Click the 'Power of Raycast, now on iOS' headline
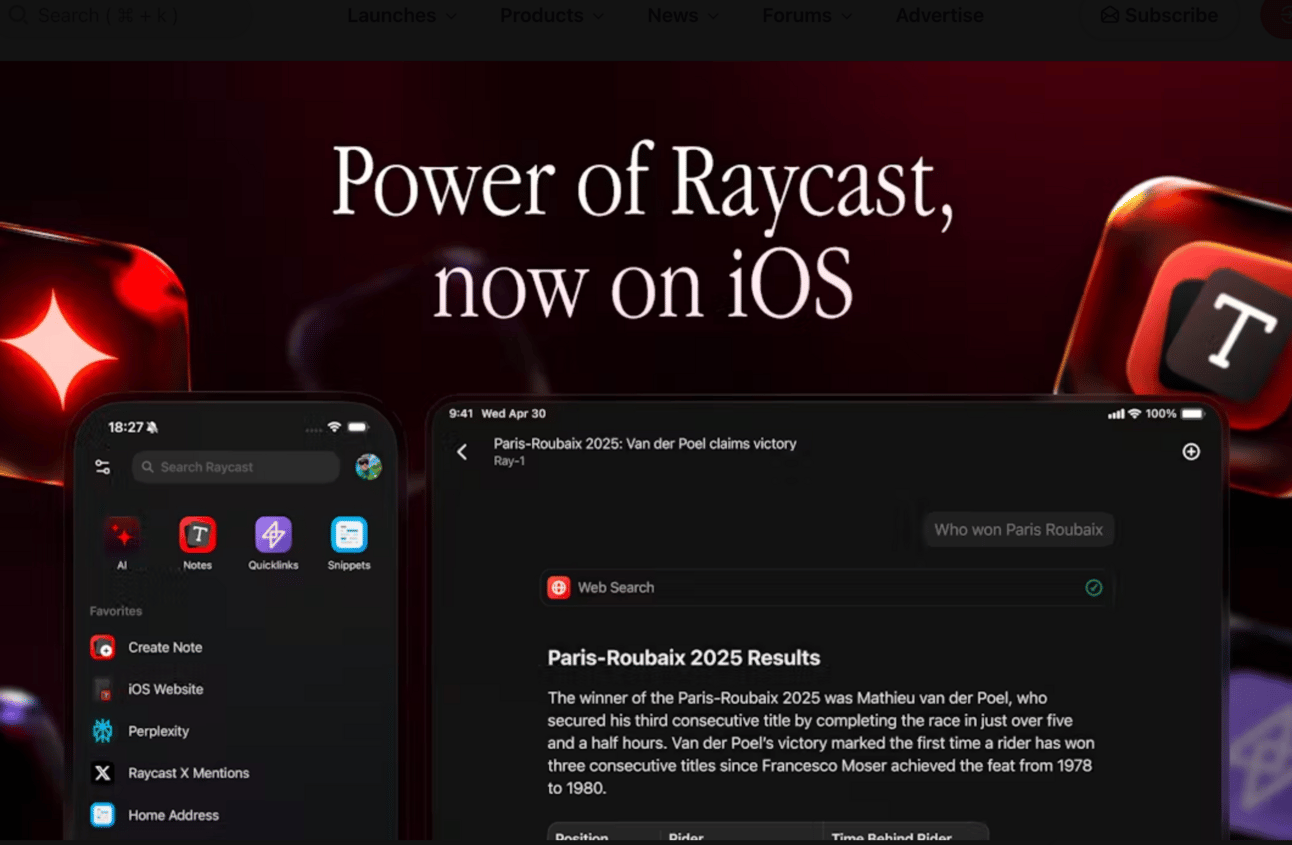 click(643, 232)
